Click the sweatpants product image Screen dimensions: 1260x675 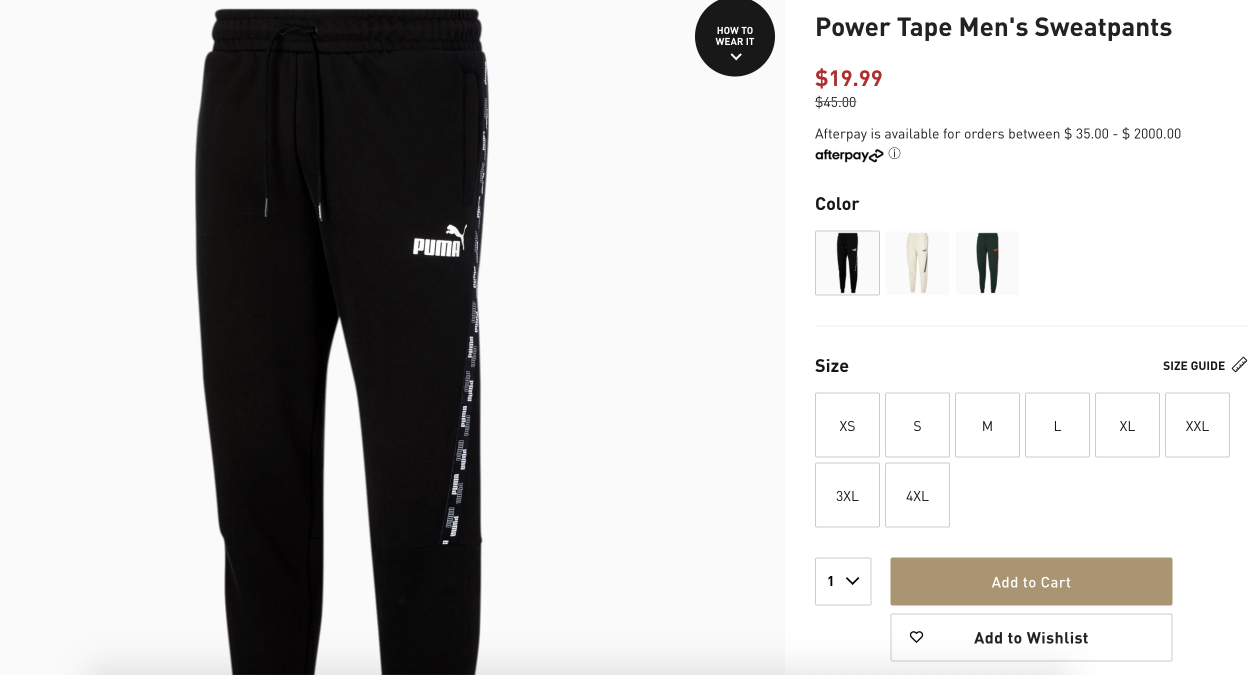coord(350,340)
